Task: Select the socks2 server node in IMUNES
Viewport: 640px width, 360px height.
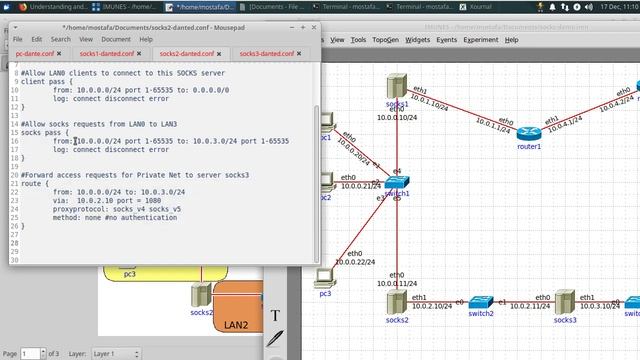Action: [x=397, y=302]
